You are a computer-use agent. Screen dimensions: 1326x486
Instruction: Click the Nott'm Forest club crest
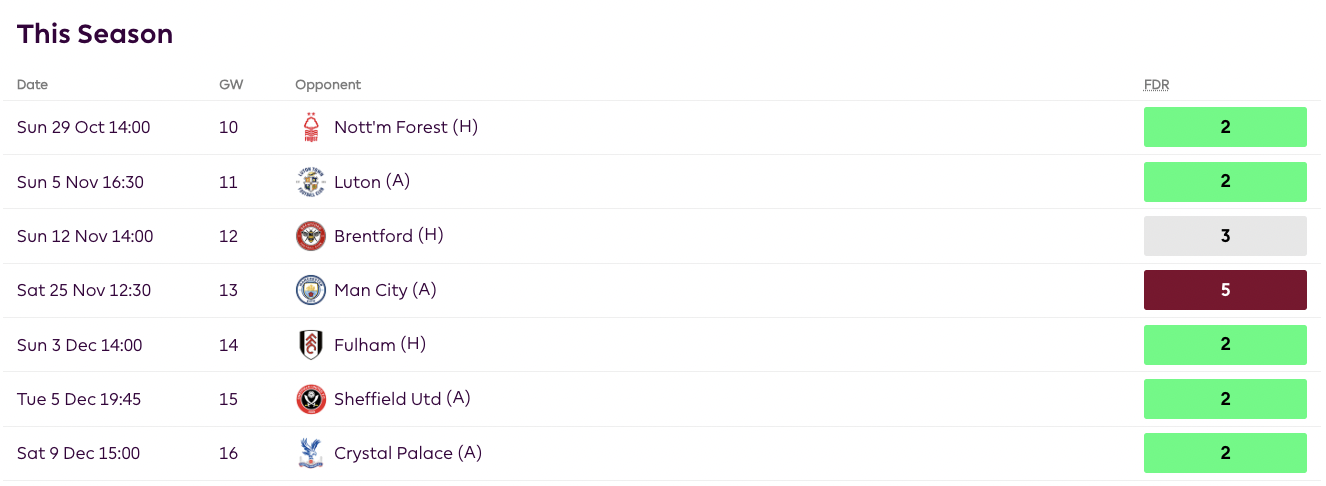[311, 128]
